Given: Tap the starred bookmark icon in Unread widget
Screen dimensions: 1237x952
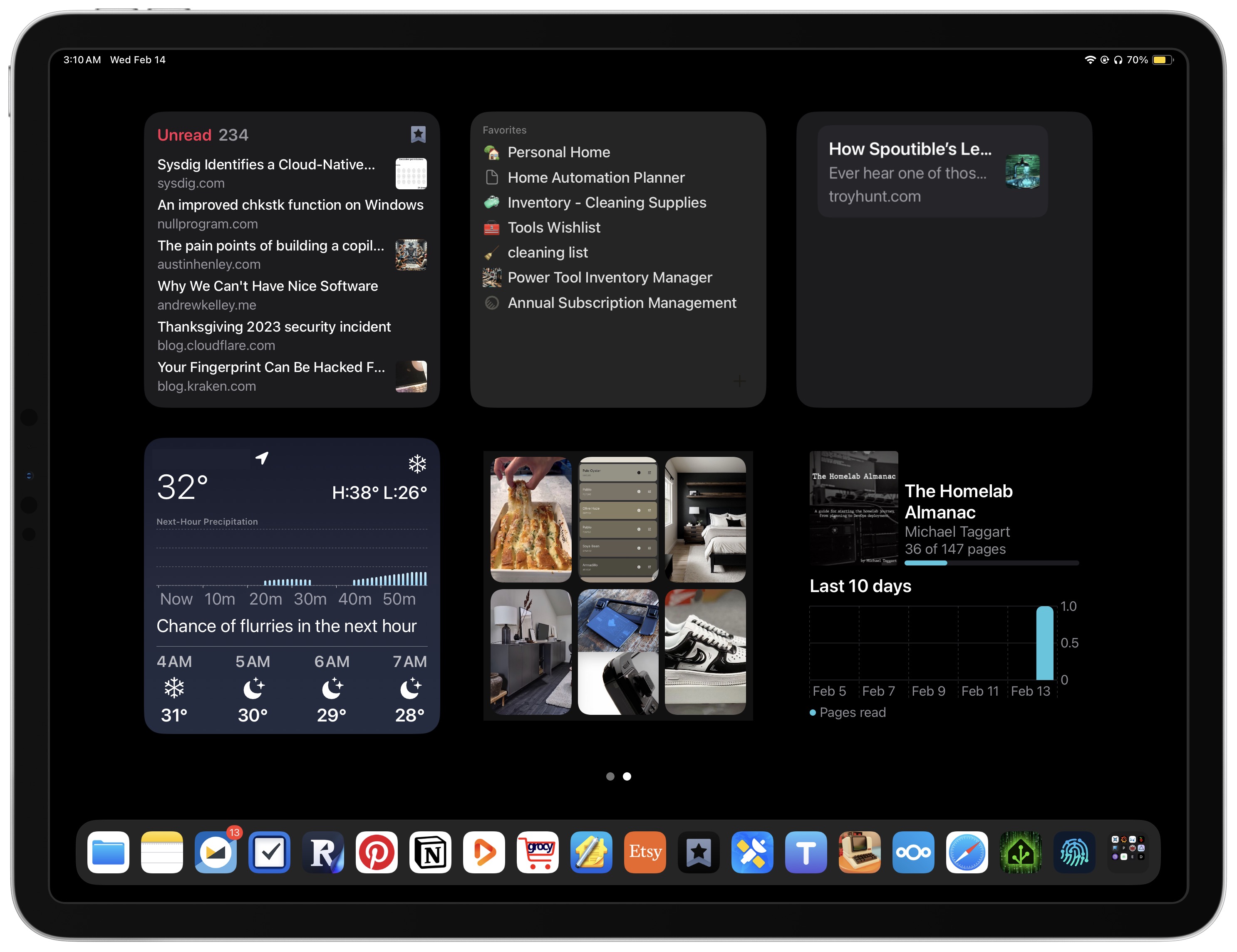Looking at the screenshot, I should [x=418, y=134].
